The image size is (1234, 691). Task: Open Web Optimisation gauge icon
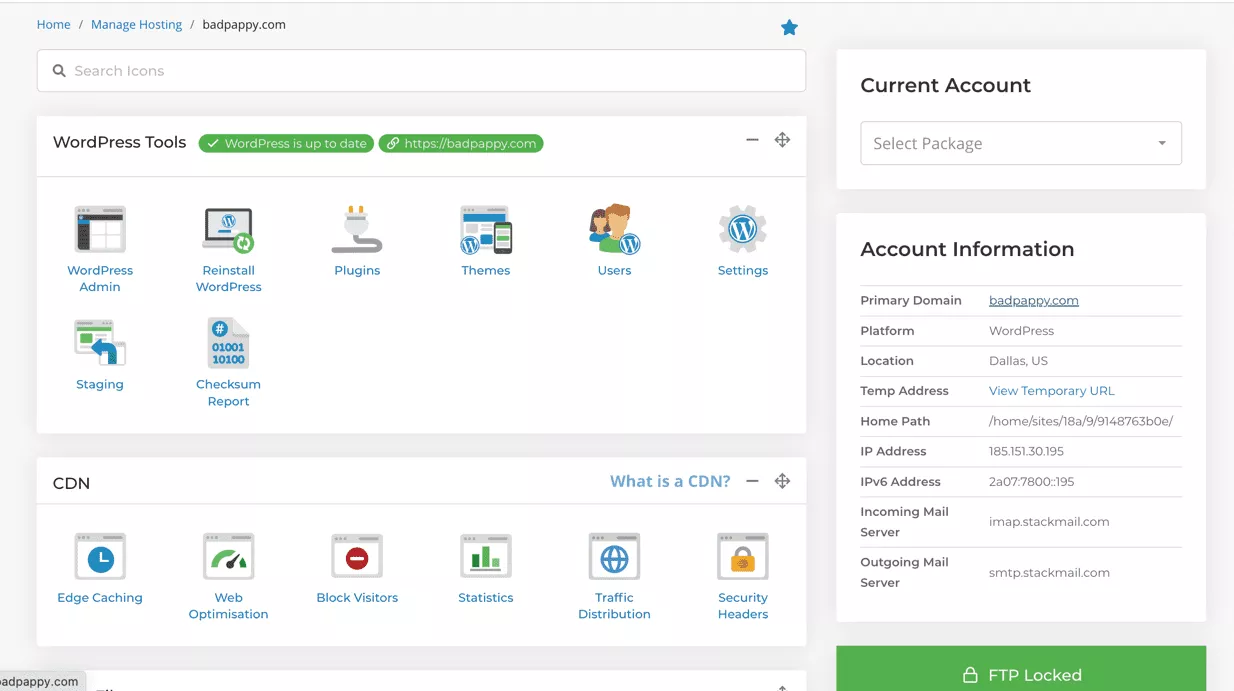[x=228, y=557]
